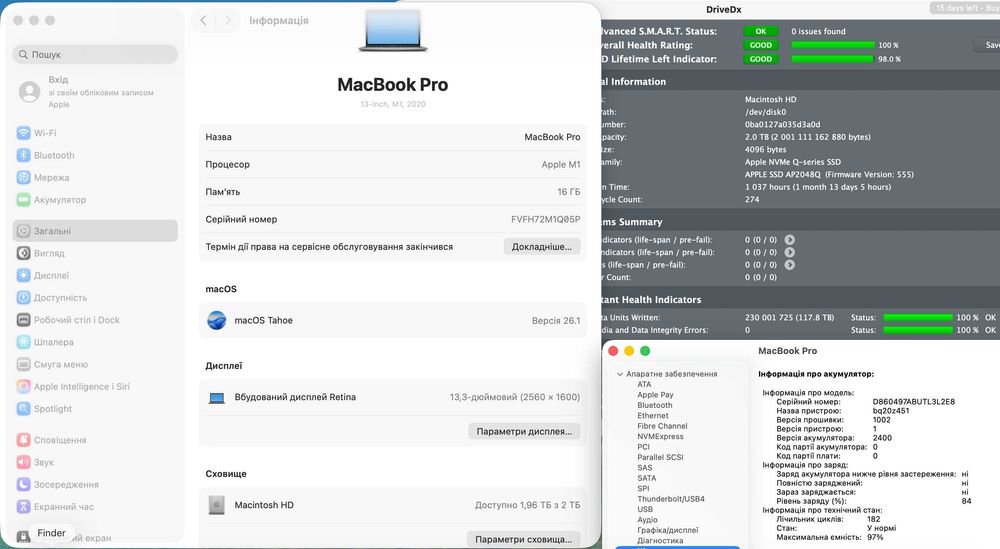The image size is (1000, 549).
Task: Select Thunderbolt/USB4 in hardware tree
Action: point(671,499)
